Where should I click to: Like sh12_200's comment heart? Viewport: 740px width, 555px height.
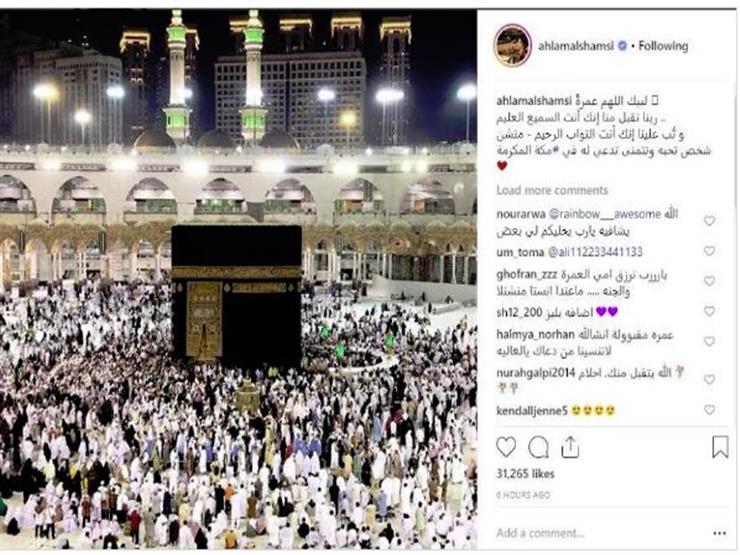[709, 311]
